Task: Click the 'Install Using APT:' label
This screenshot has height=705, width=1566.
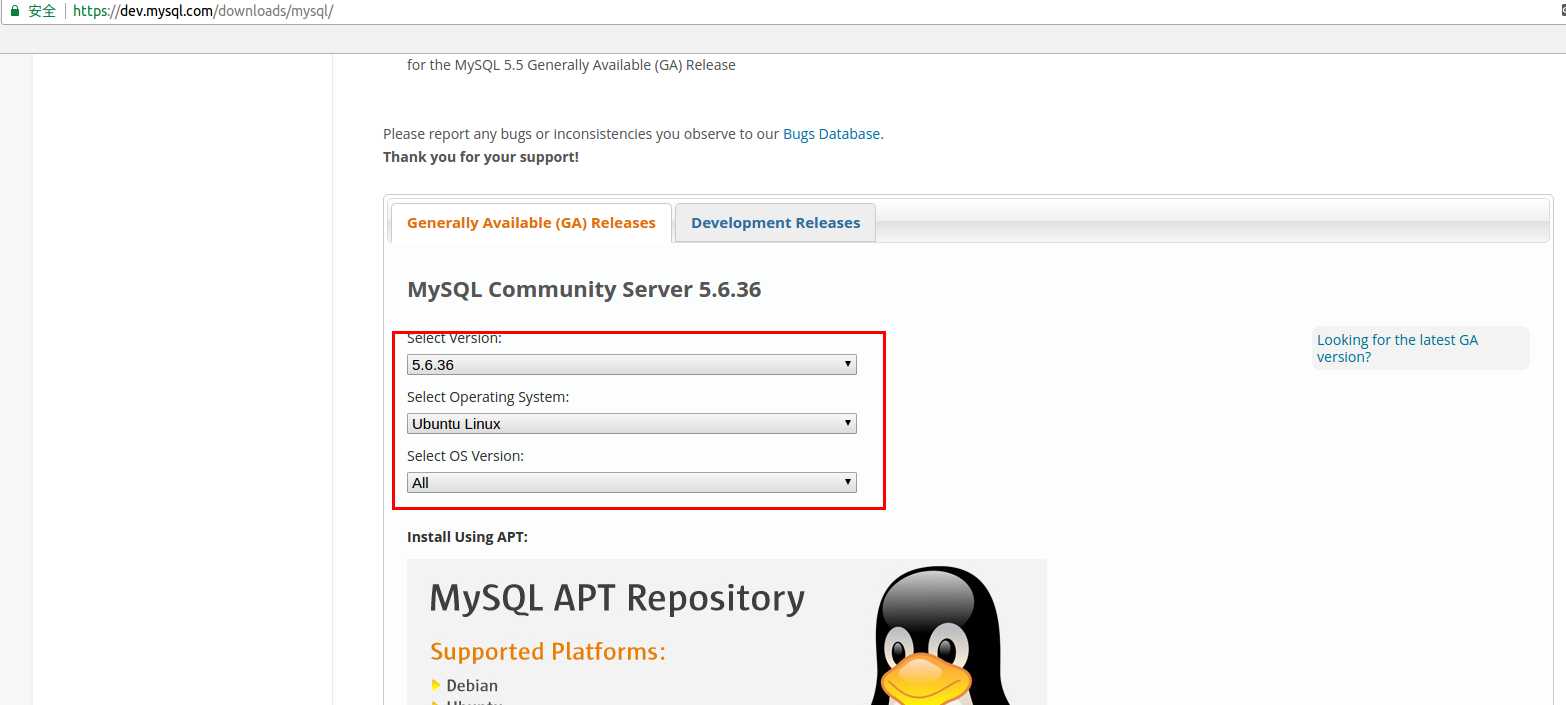Action: (x=467, y=537)
